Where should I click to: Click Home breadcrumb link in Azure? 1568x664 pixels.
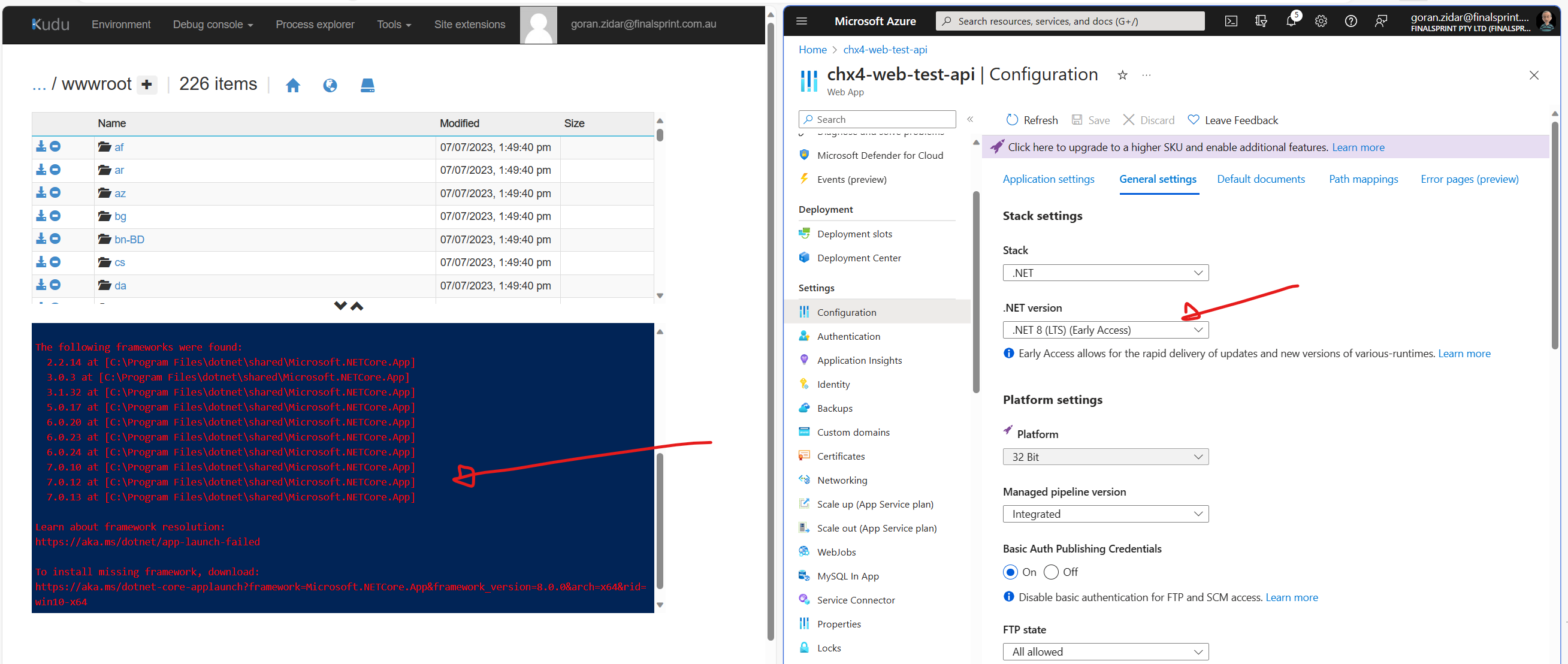click(x=812, y=50)
